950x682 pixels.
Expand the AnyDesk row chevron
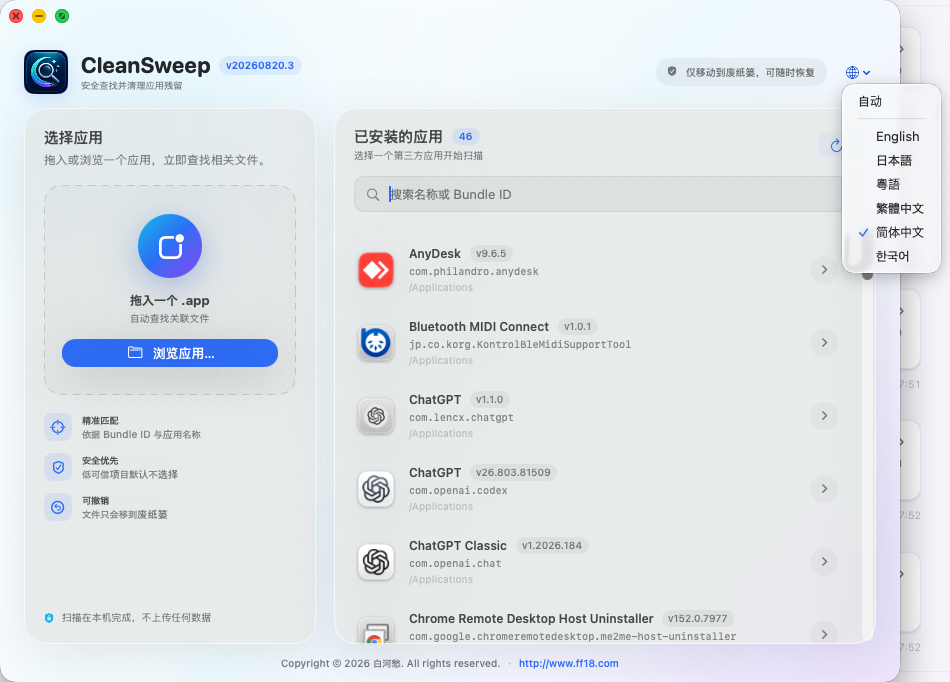[824, 270]
